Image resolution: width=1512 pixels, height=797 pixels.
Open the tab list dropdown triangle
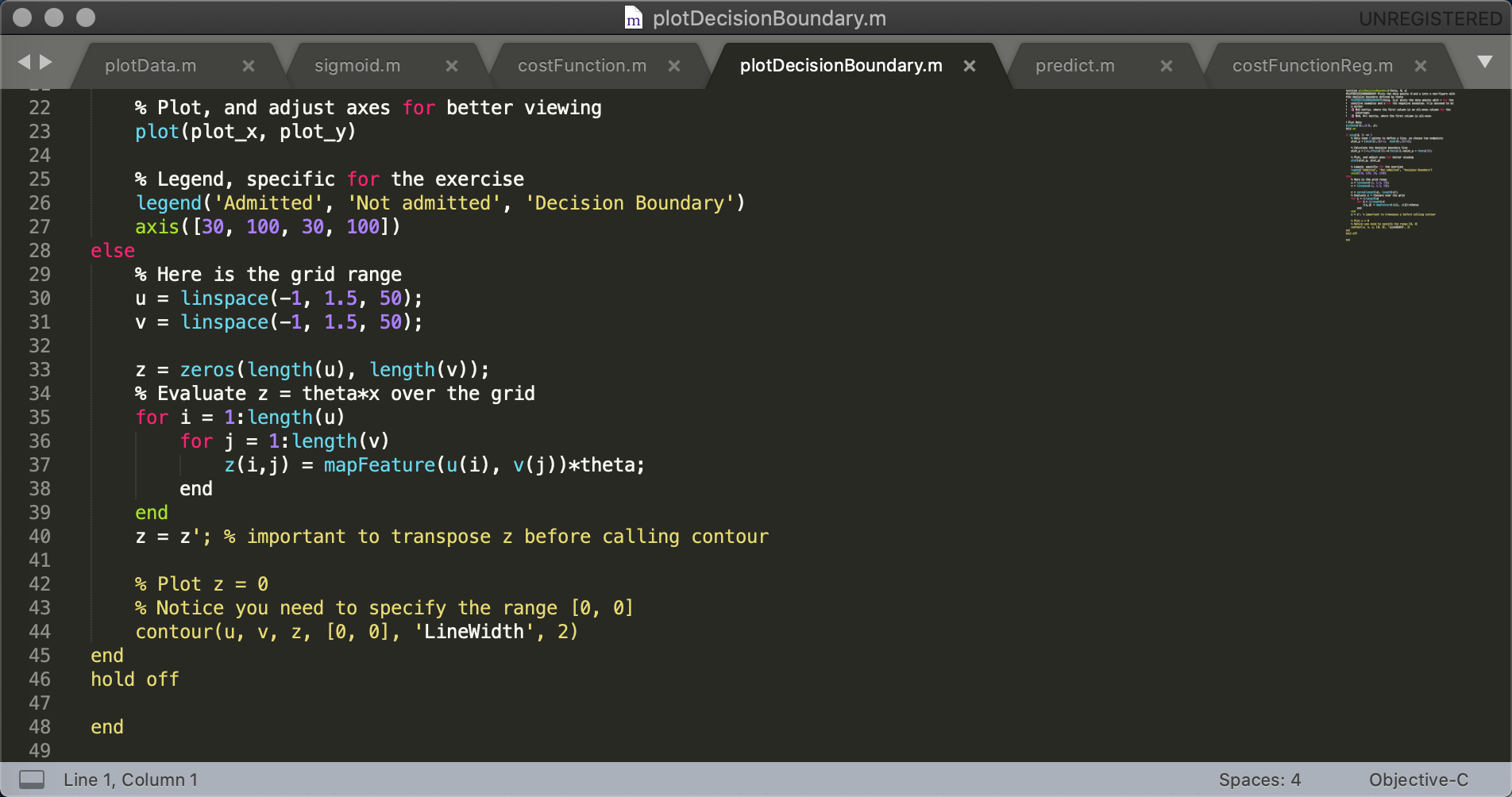pyautogui.click(x=1484, y=61)
